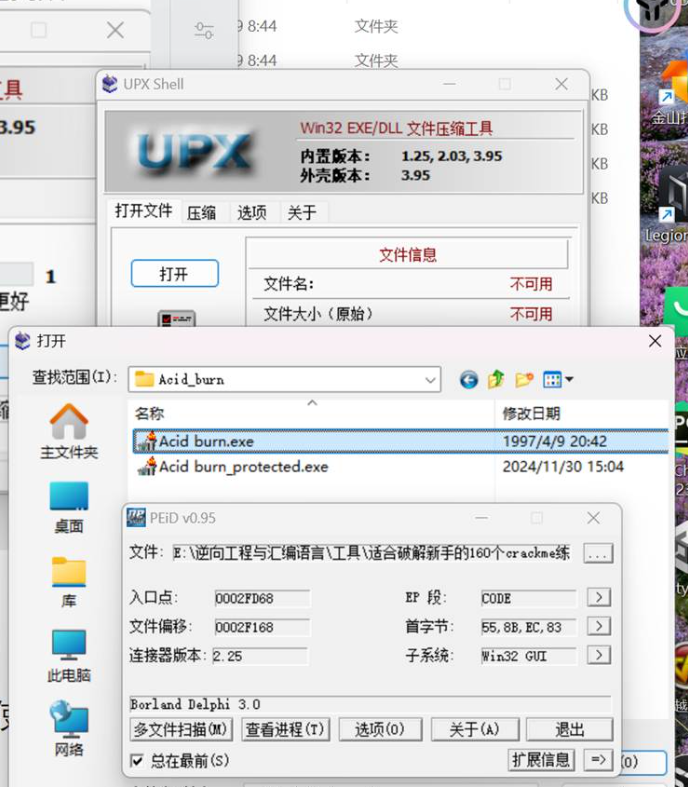This screenshot has height=787, width=688.
Task: Click the 2024/11/30 15:04 date cell
Action: pyautogui.click(x=563, y=467)
